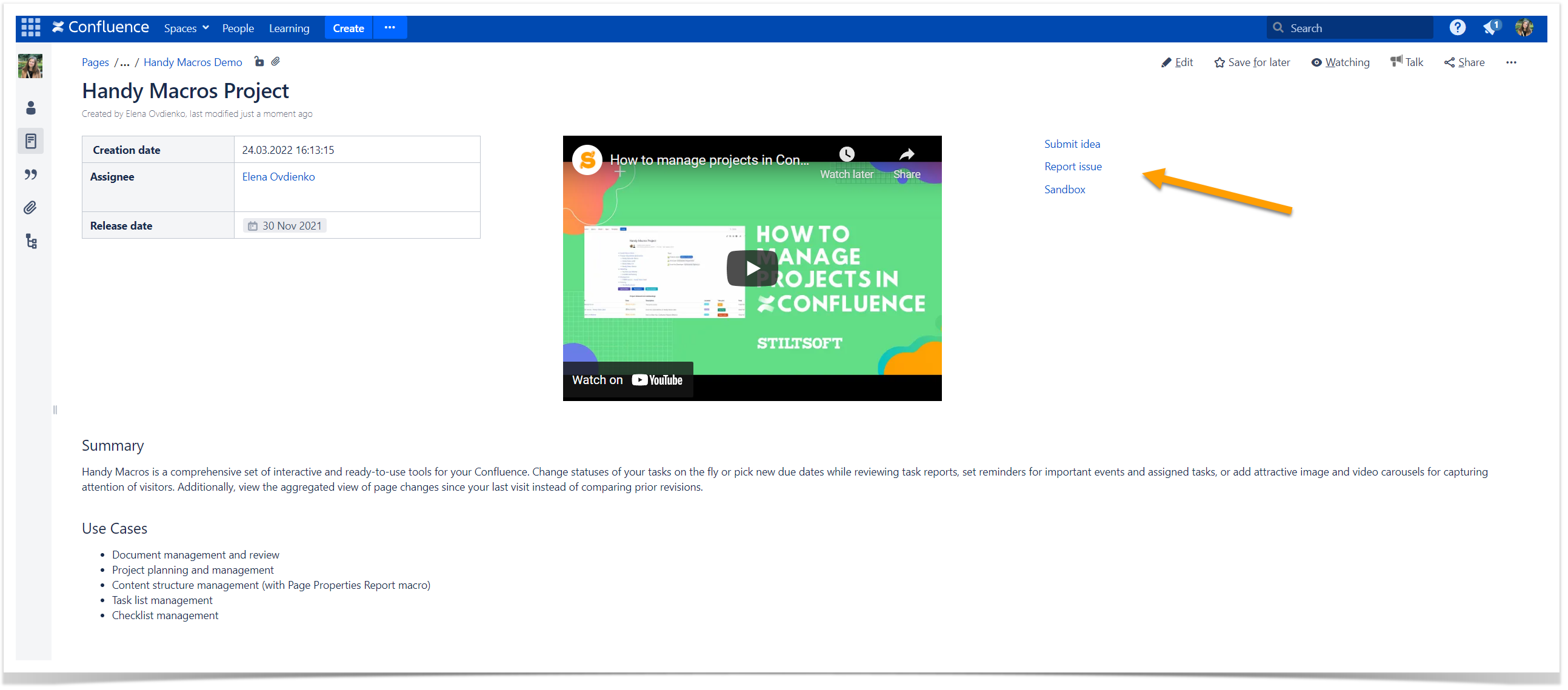1568x690 pixels.
Task: Open the Sandbox link
Action: click(x=1065, y=189)
